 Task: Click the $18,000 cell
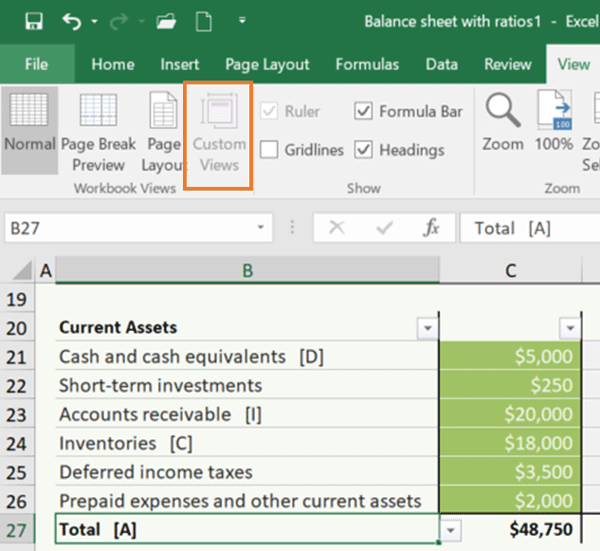coord(510,443)
